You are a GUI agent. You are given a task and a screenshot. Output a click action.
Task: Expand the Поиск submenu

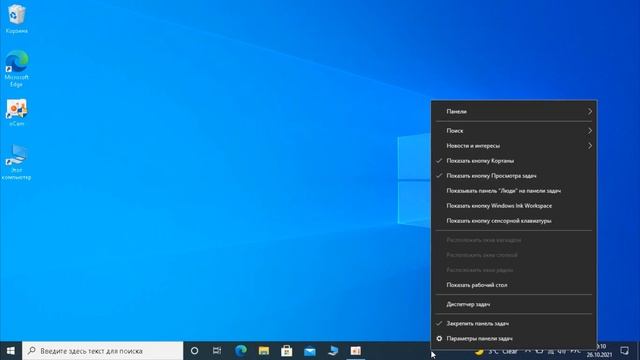514,131
